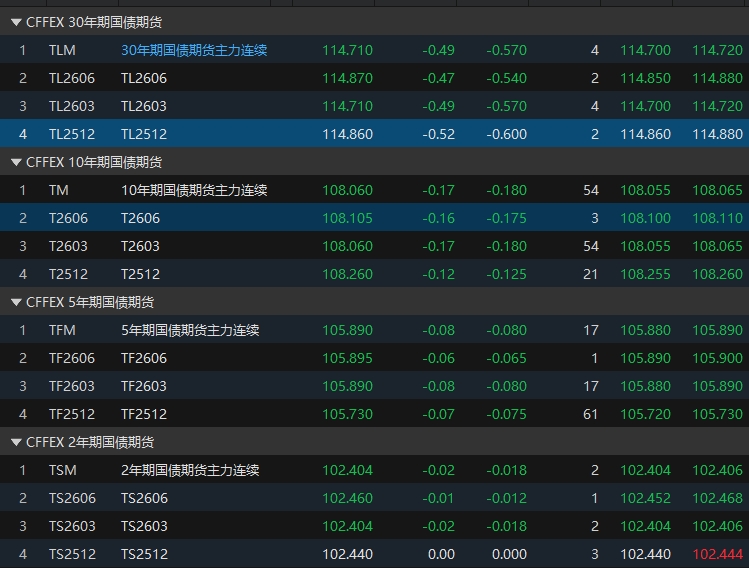Click T2512 last price 108.260
This screenshot has width=749, height=568.
coord(347,274)
